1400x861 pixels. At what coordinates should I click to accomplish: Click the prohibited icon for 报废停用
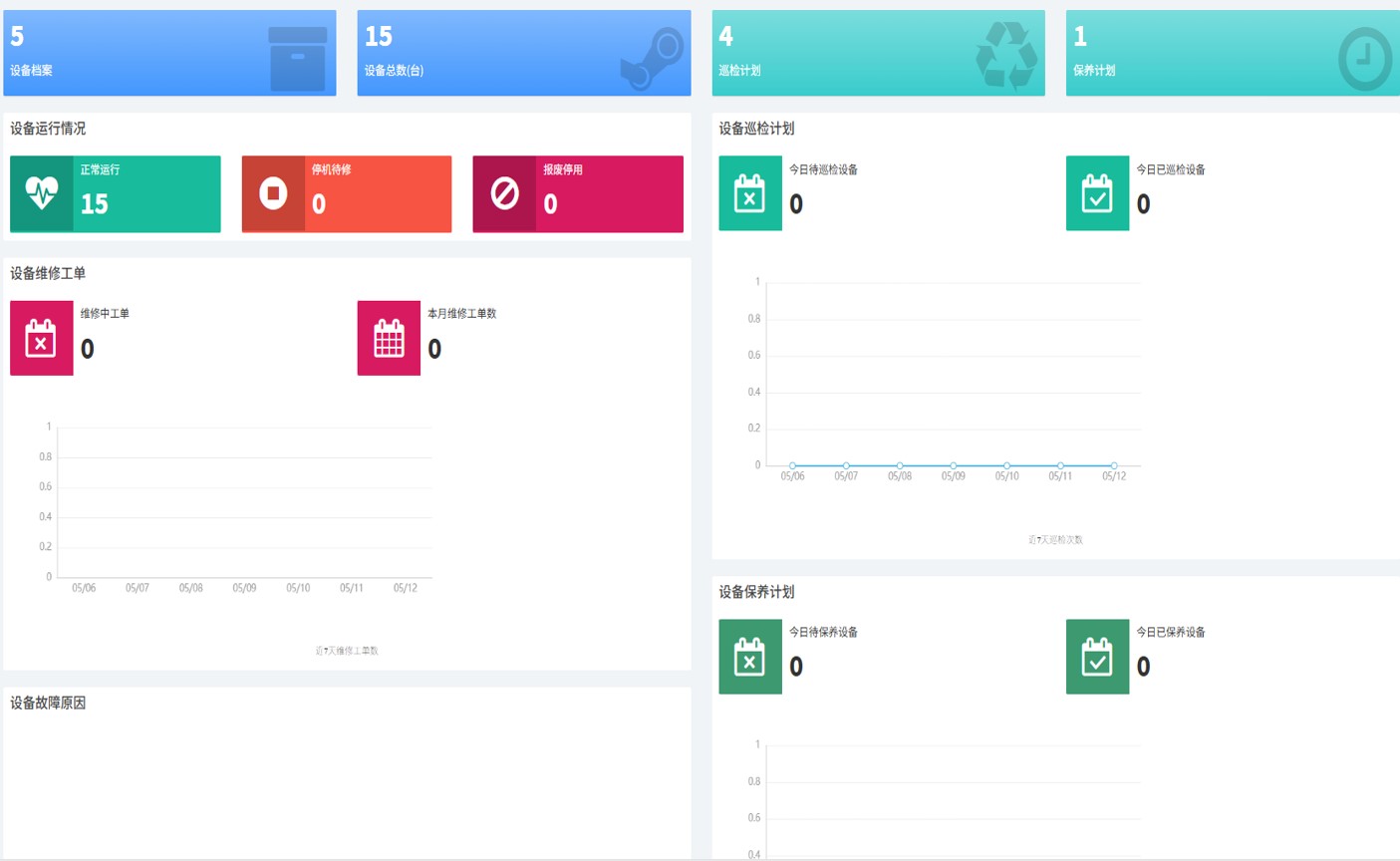pos(504,193)
